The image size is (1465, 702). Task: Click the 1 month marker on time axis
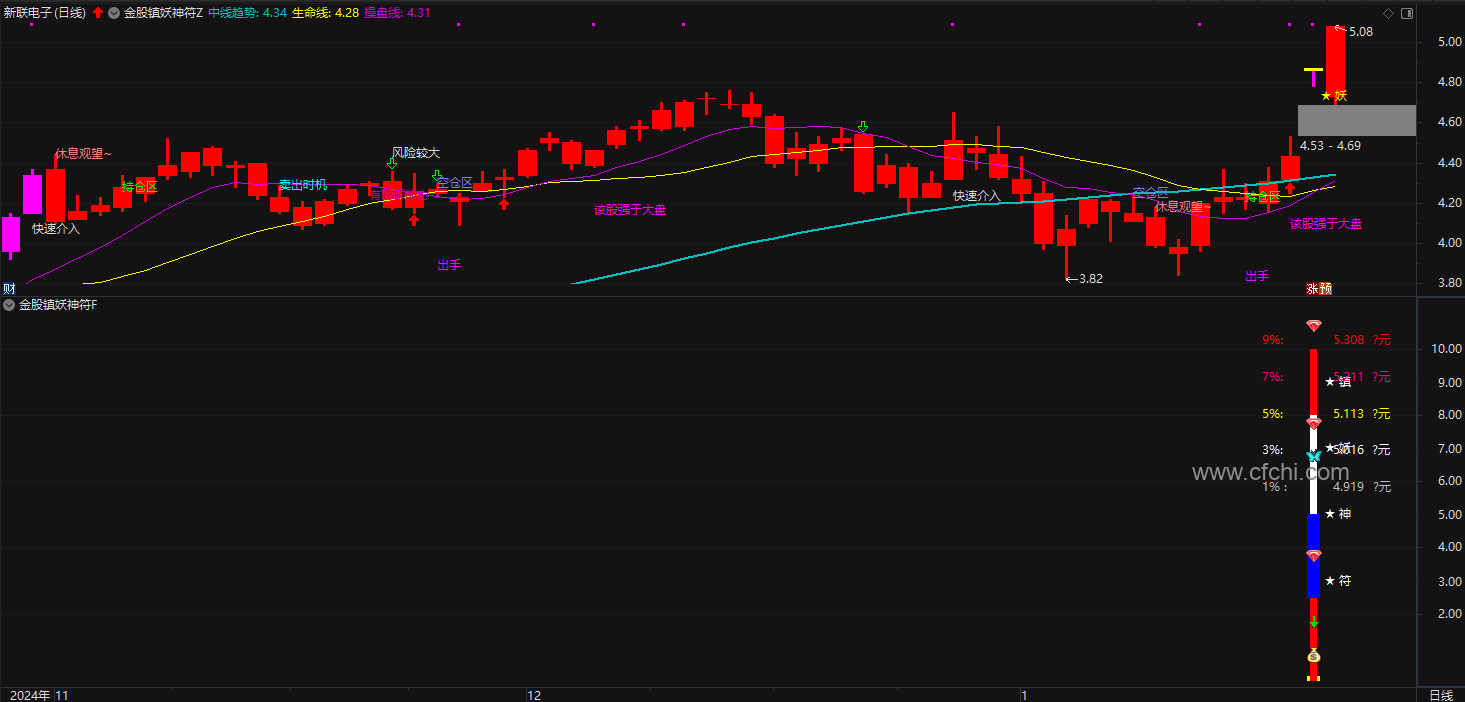point(1025,695)
